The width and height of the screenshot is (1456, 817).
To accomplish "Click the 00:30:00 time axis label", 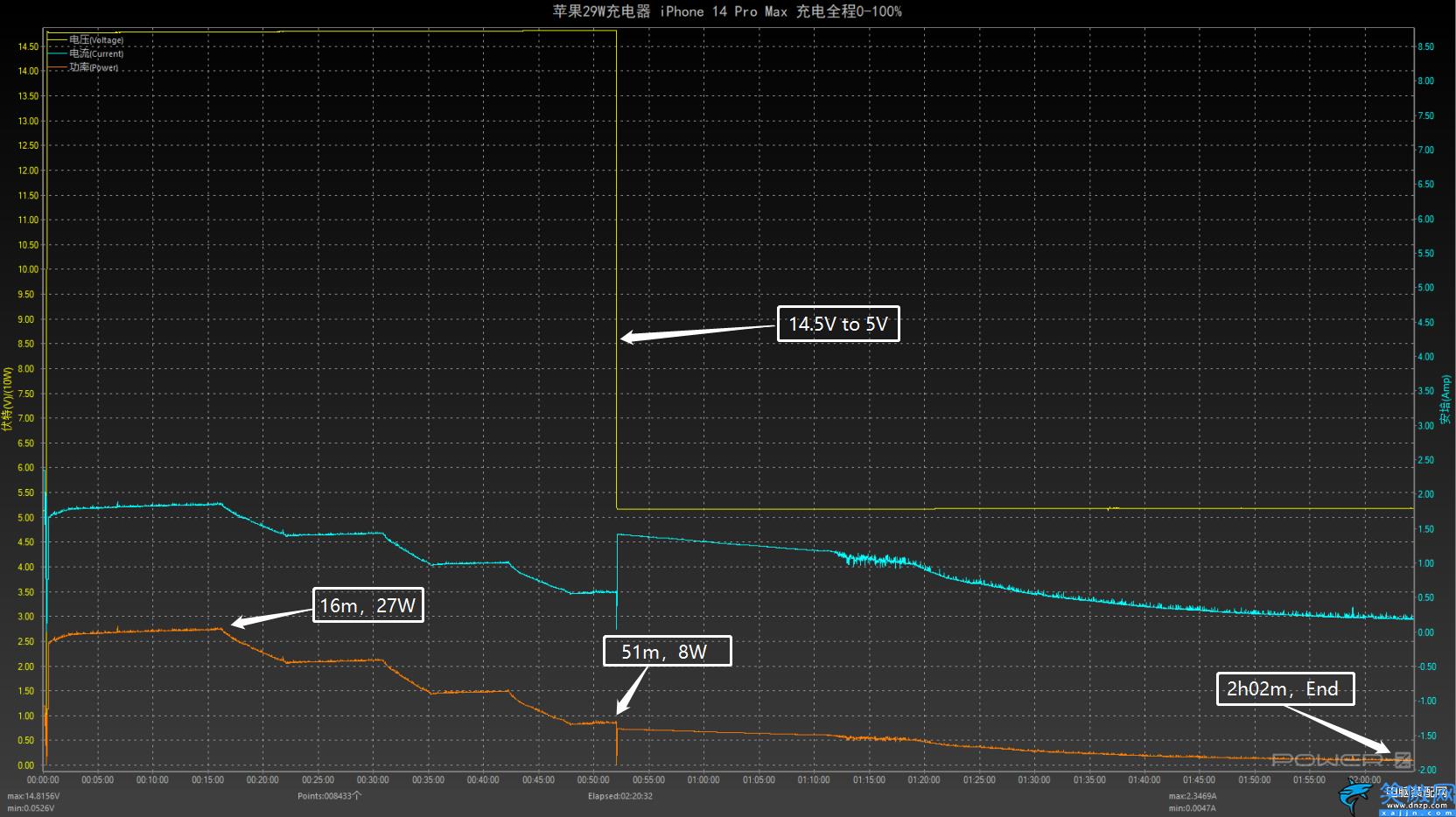I will pos(373,779).
